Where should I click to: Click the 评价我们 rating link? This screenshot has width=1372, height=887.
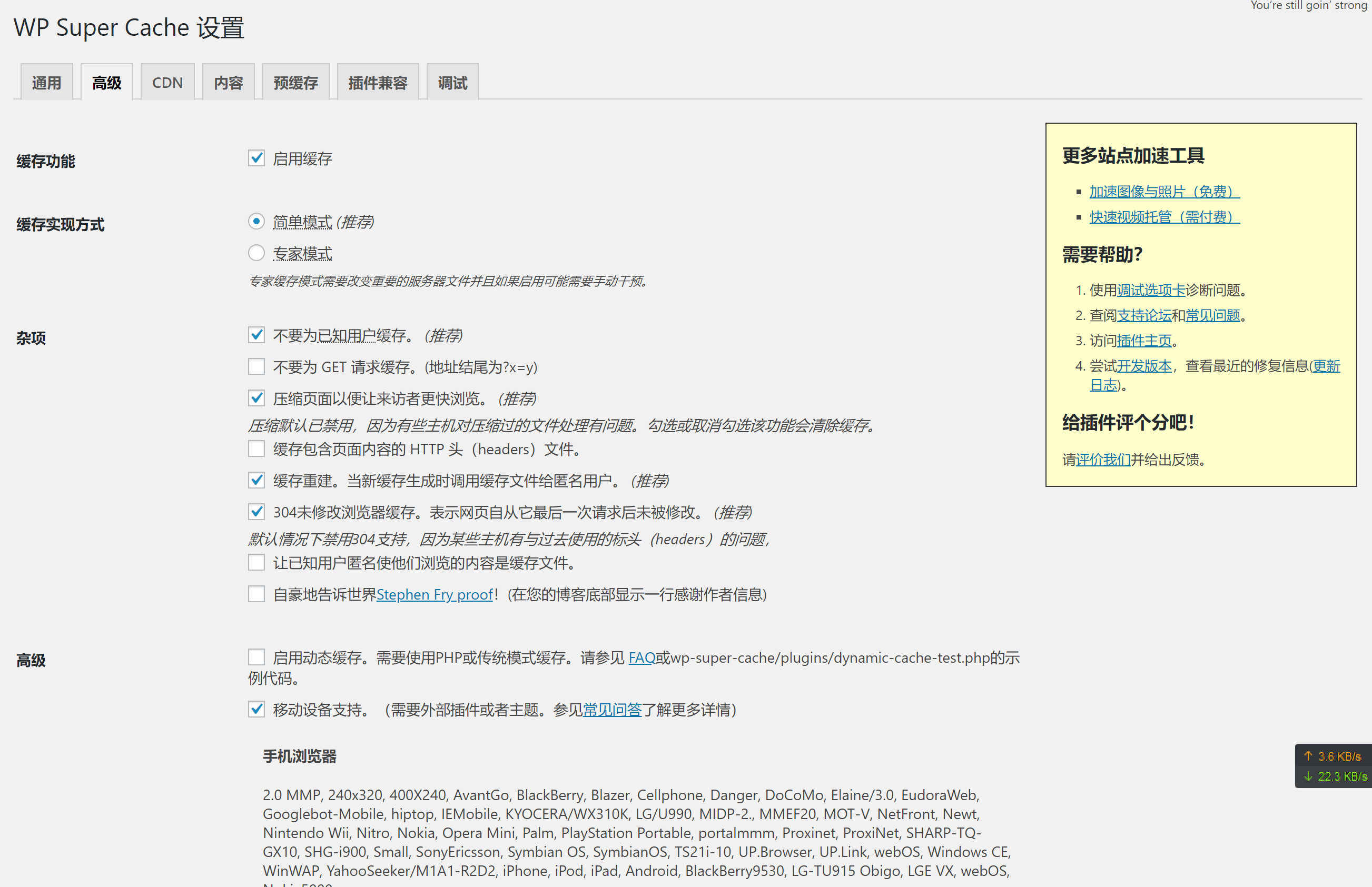point(1103,460)
